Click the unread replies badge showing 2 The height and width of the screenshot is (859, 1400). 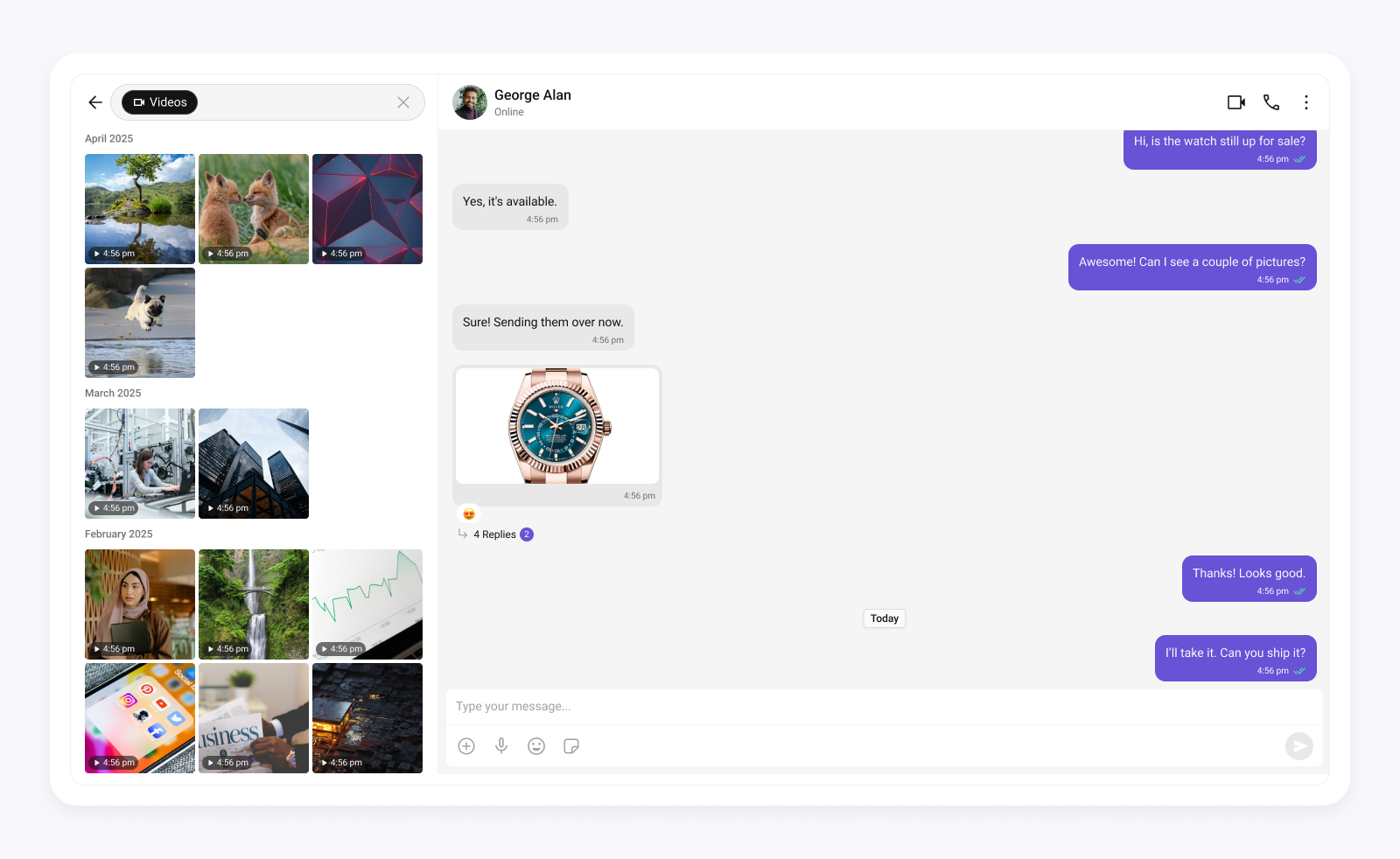pos(527,534)
